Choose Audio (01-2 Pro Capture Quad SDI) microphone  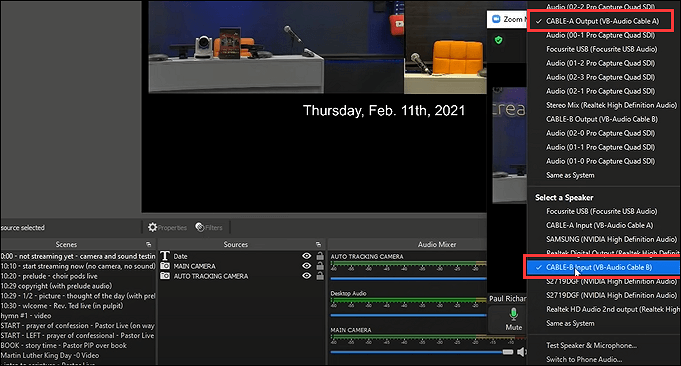600,63
